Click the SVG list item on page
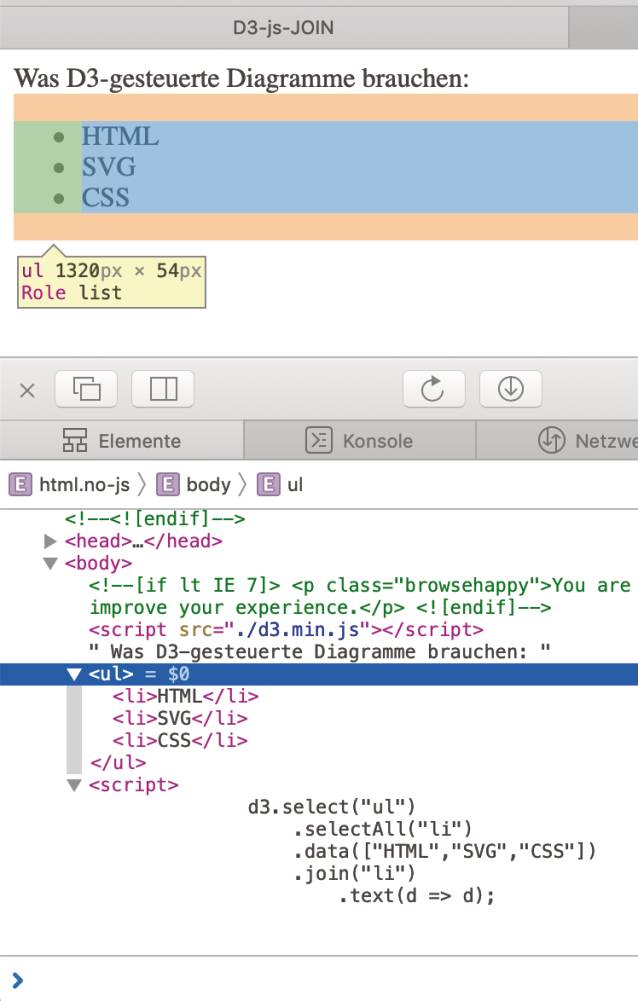Image resolution: width=638 pixels, height=1001 pixels. pyautogui.click(x=109, y=167)
